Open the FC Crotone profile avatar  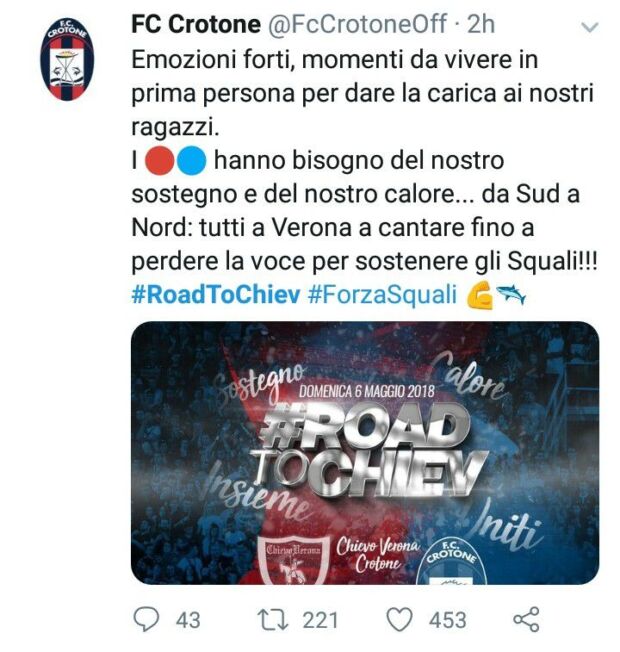67,59
